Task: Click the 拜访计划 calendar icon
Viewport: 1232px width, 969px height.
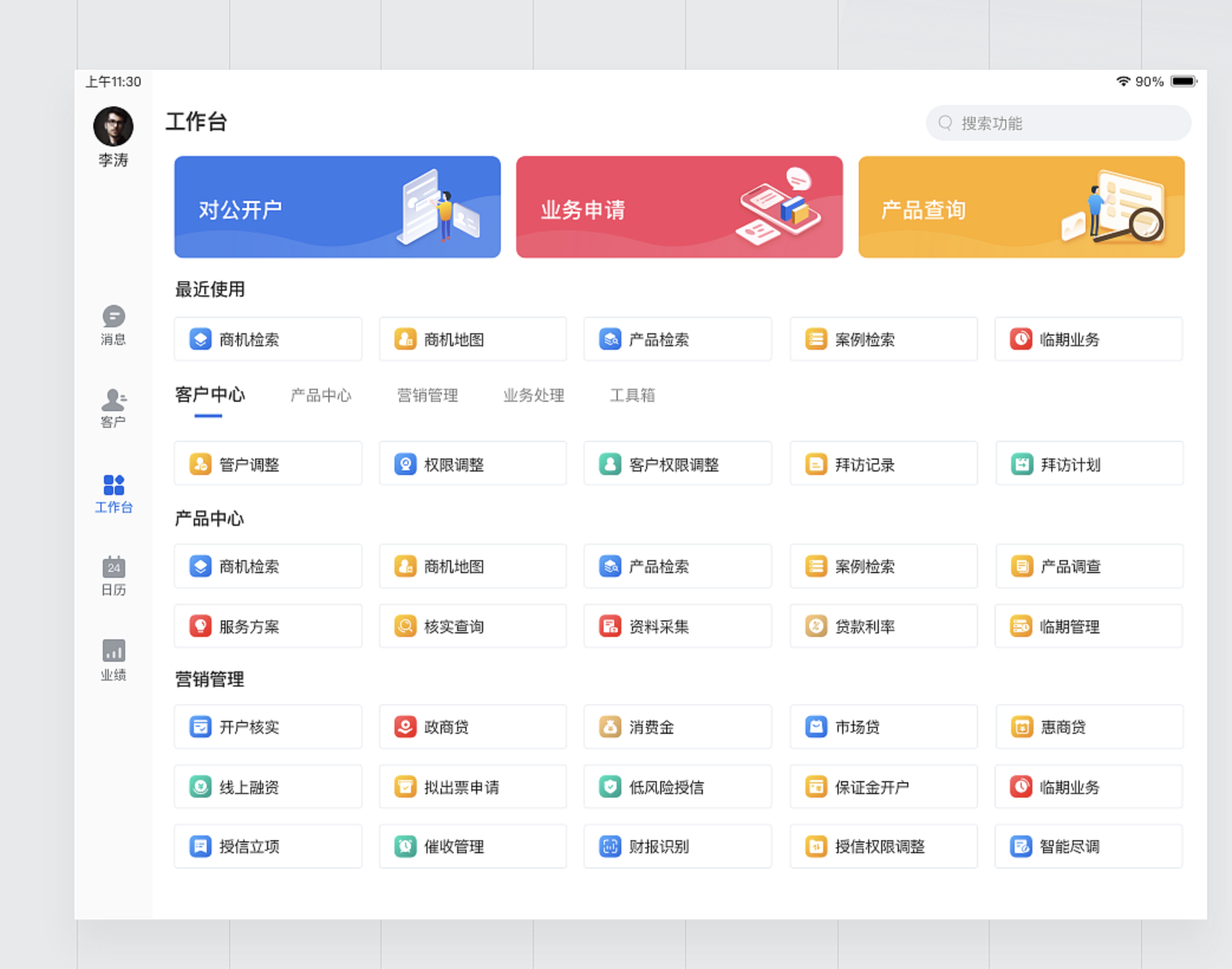Action: coord(1021,464)
